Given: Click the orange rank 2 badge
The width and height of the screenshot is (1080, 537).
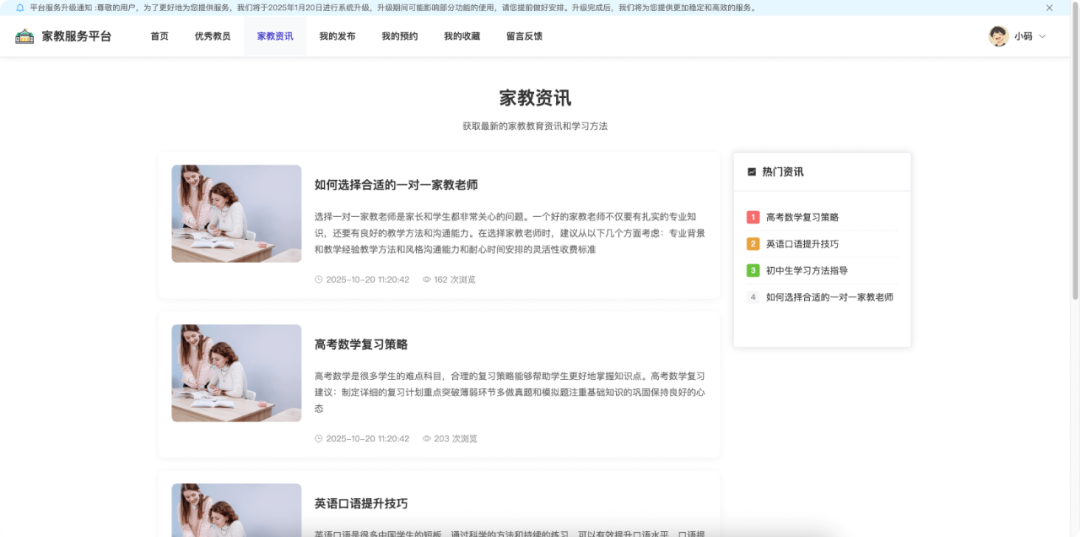Looking at the screenshot, I should click(753, 244).
